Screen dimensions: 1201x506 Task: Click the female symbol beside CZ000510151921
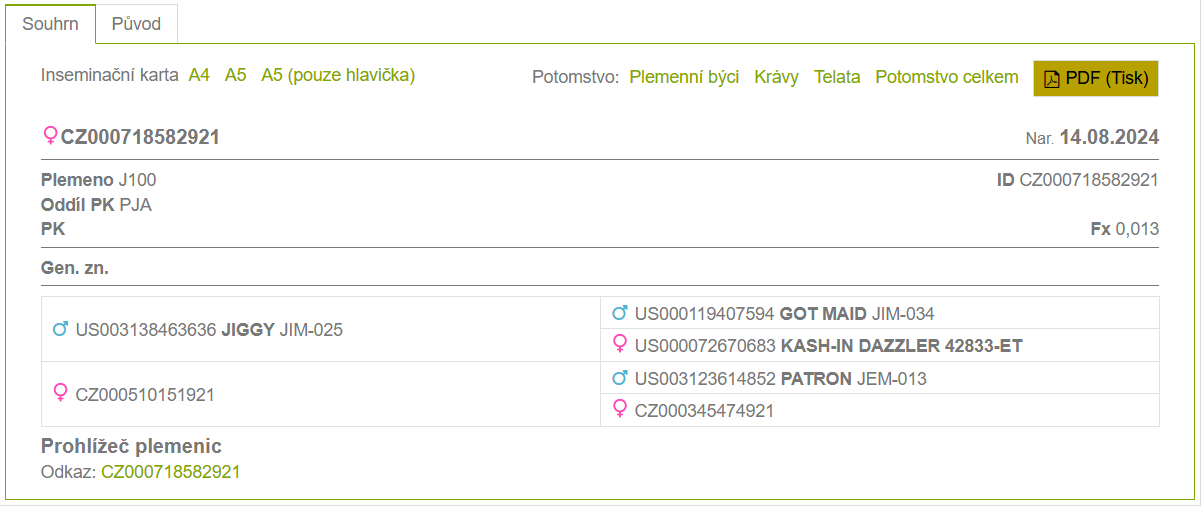coord(60,394)
